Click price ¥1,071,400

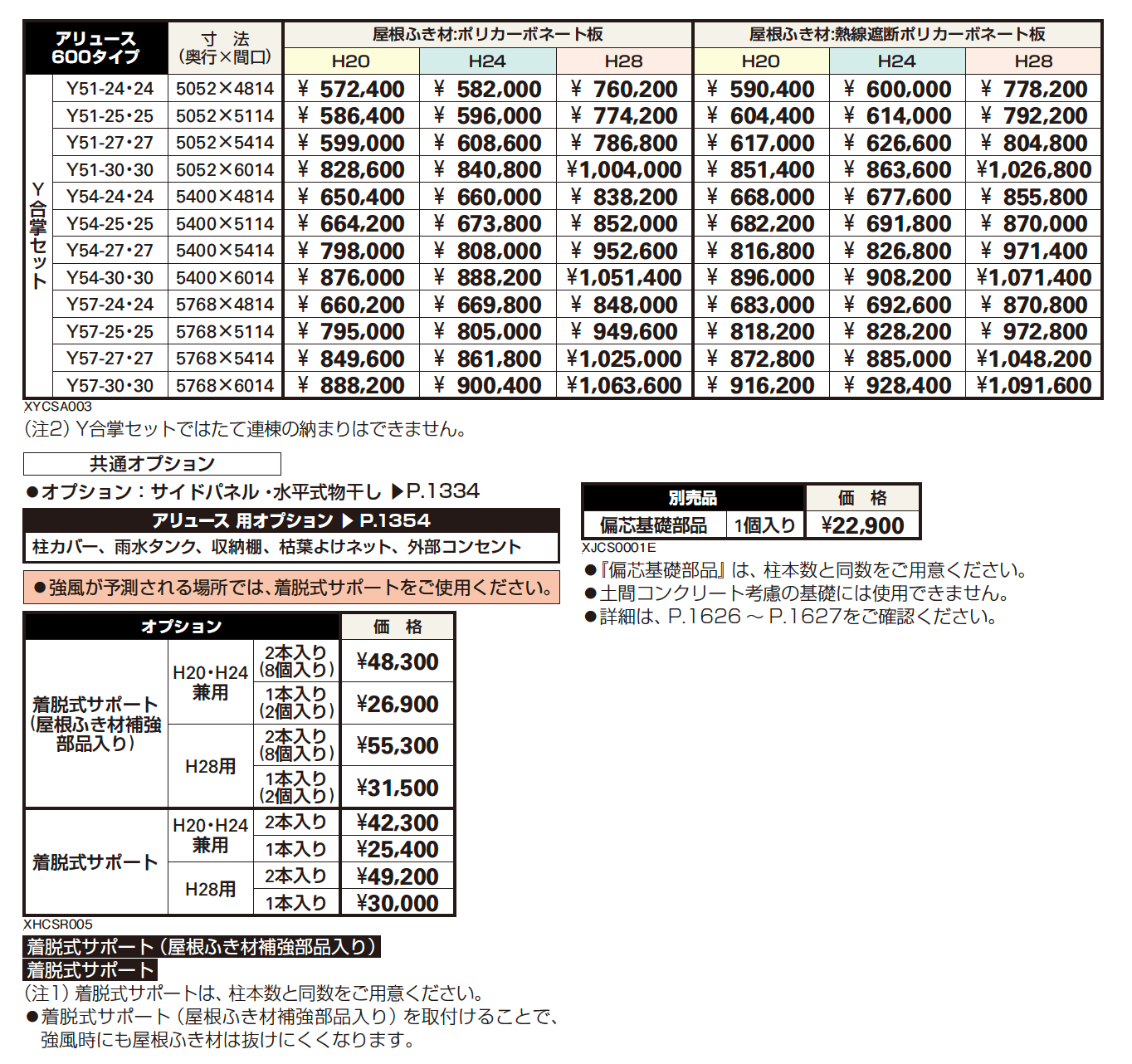click(x=1034, y=278)
